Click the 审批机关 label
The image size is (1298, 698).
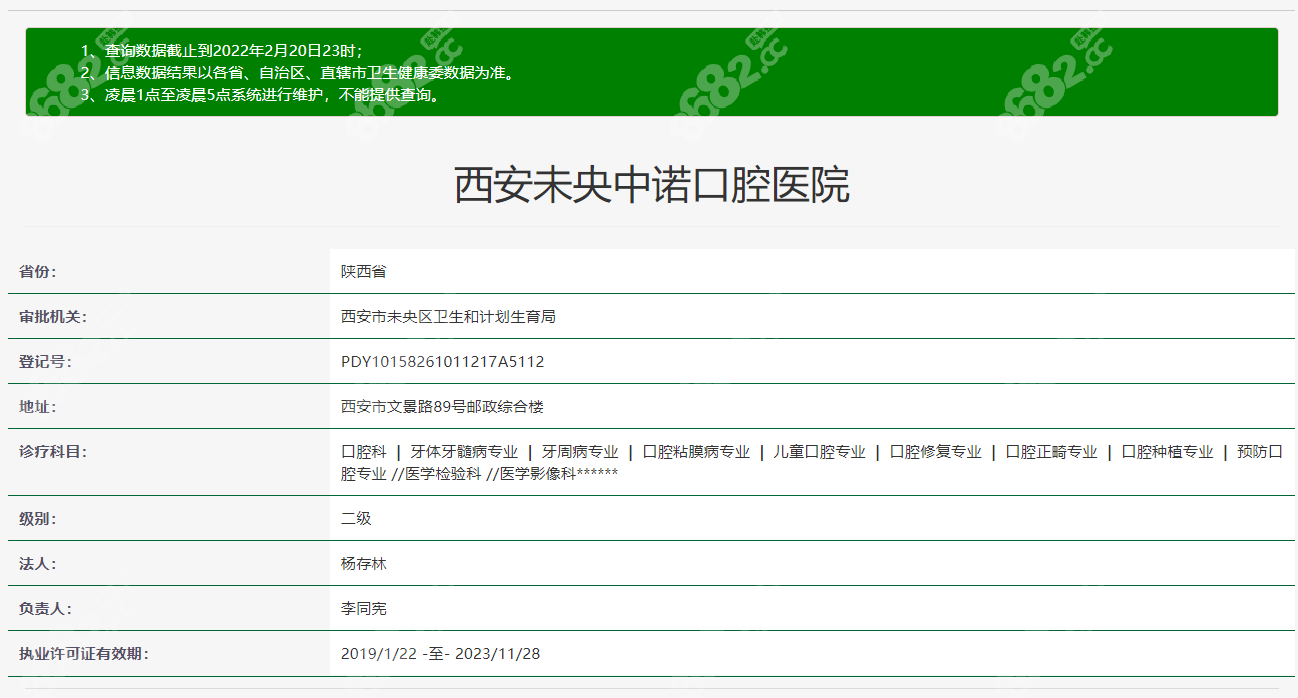(53, 316)
